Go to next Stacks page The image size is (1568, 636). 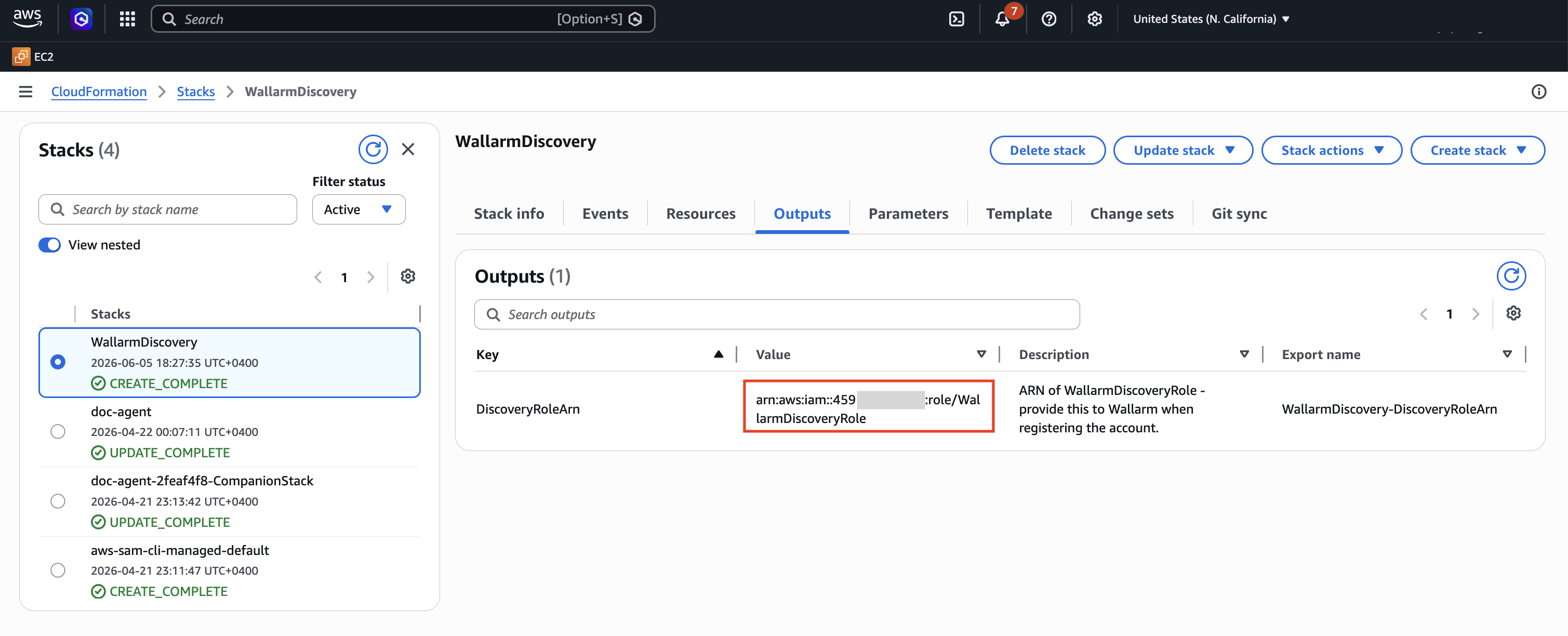[x=370, y=277]
